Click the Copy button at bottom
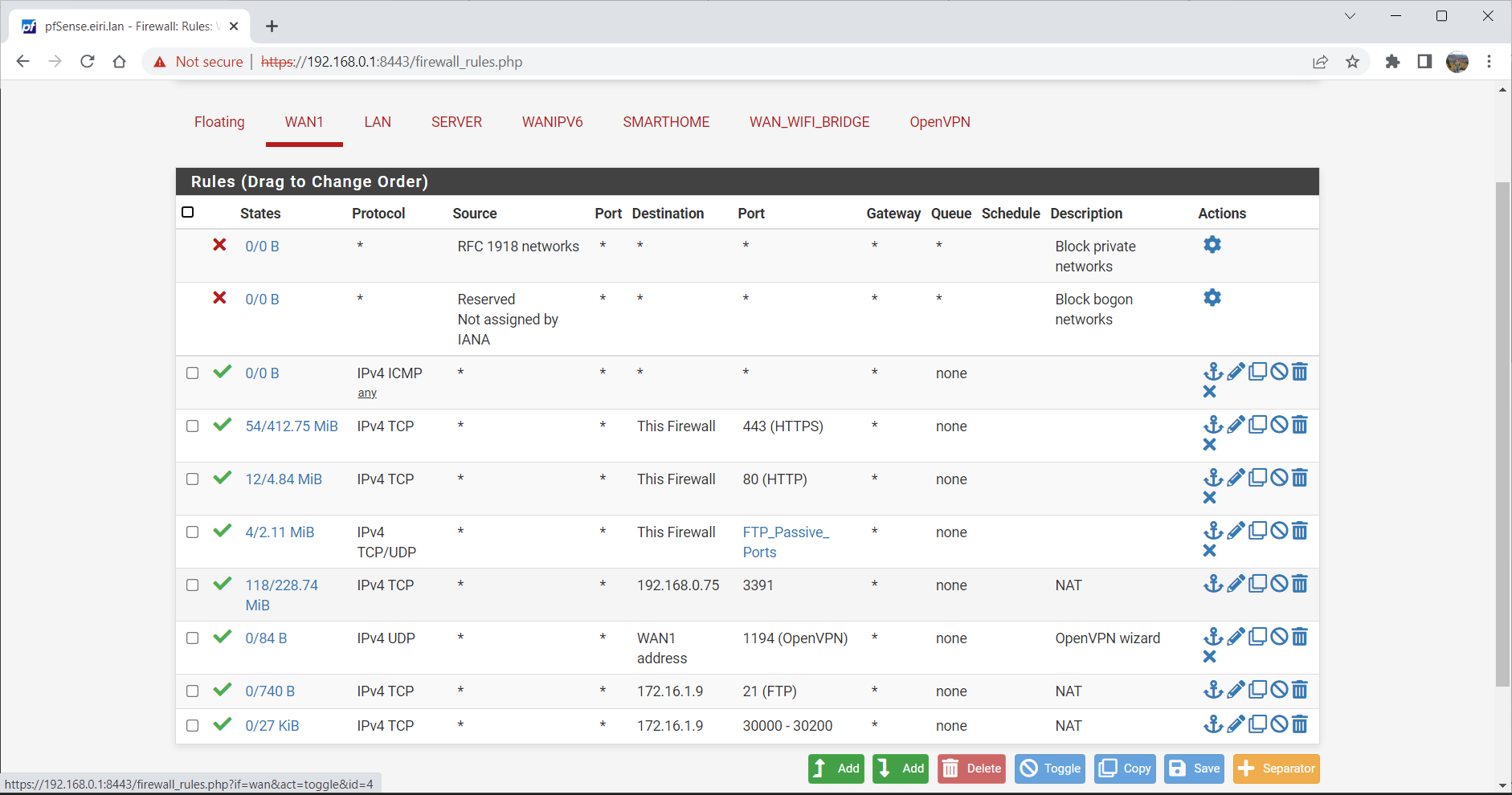Screen dimensions: 1512x795 [1125, 768]
